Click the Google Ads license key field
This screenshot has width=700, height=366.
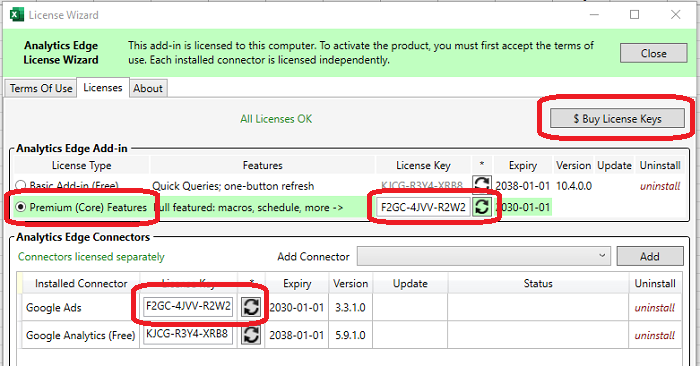pos(188,307)
